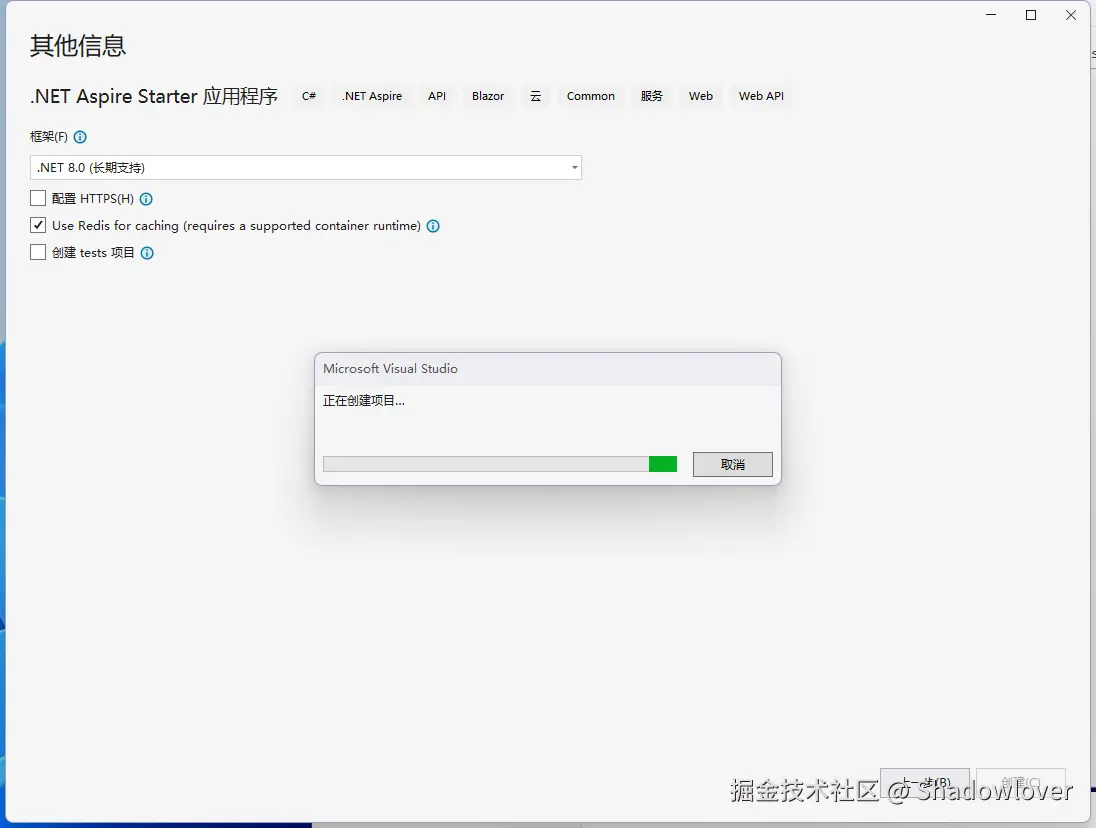Image resolution: width=1096 pixels, height=828 pixels.
Task: Click the Common tag
Action: click(591, 96)
